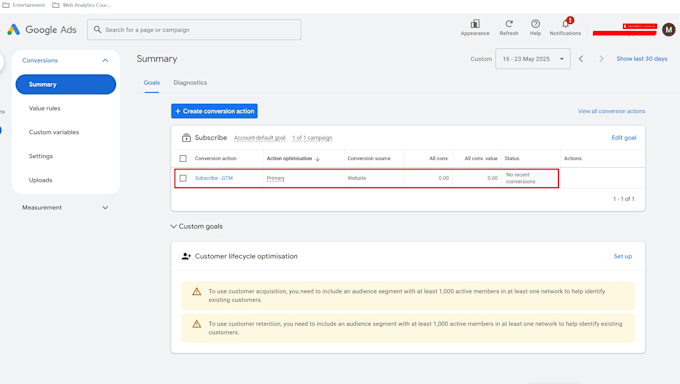The image size is (680, 384).
Task: Open the Notifications bell
Action: [x=565, y=24]
